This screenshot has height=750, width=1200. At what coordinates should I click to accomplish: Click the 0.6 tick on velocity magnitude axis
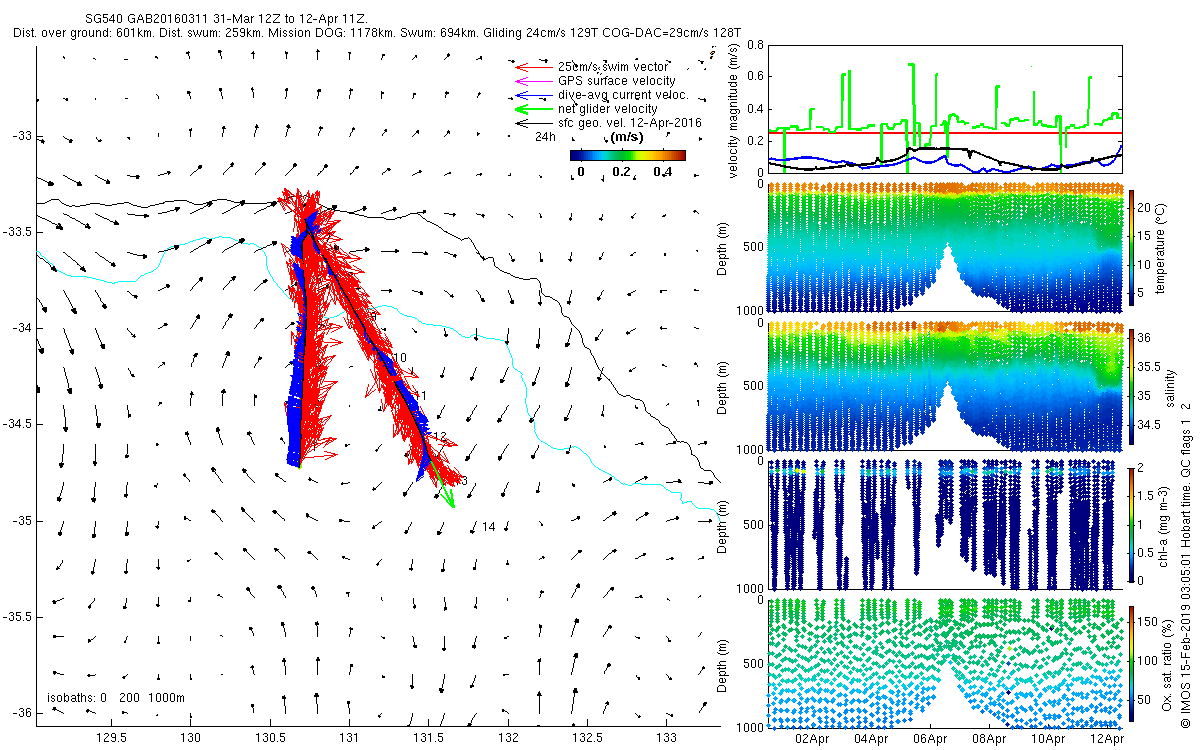pyautogui.click(x=756, y=77)
